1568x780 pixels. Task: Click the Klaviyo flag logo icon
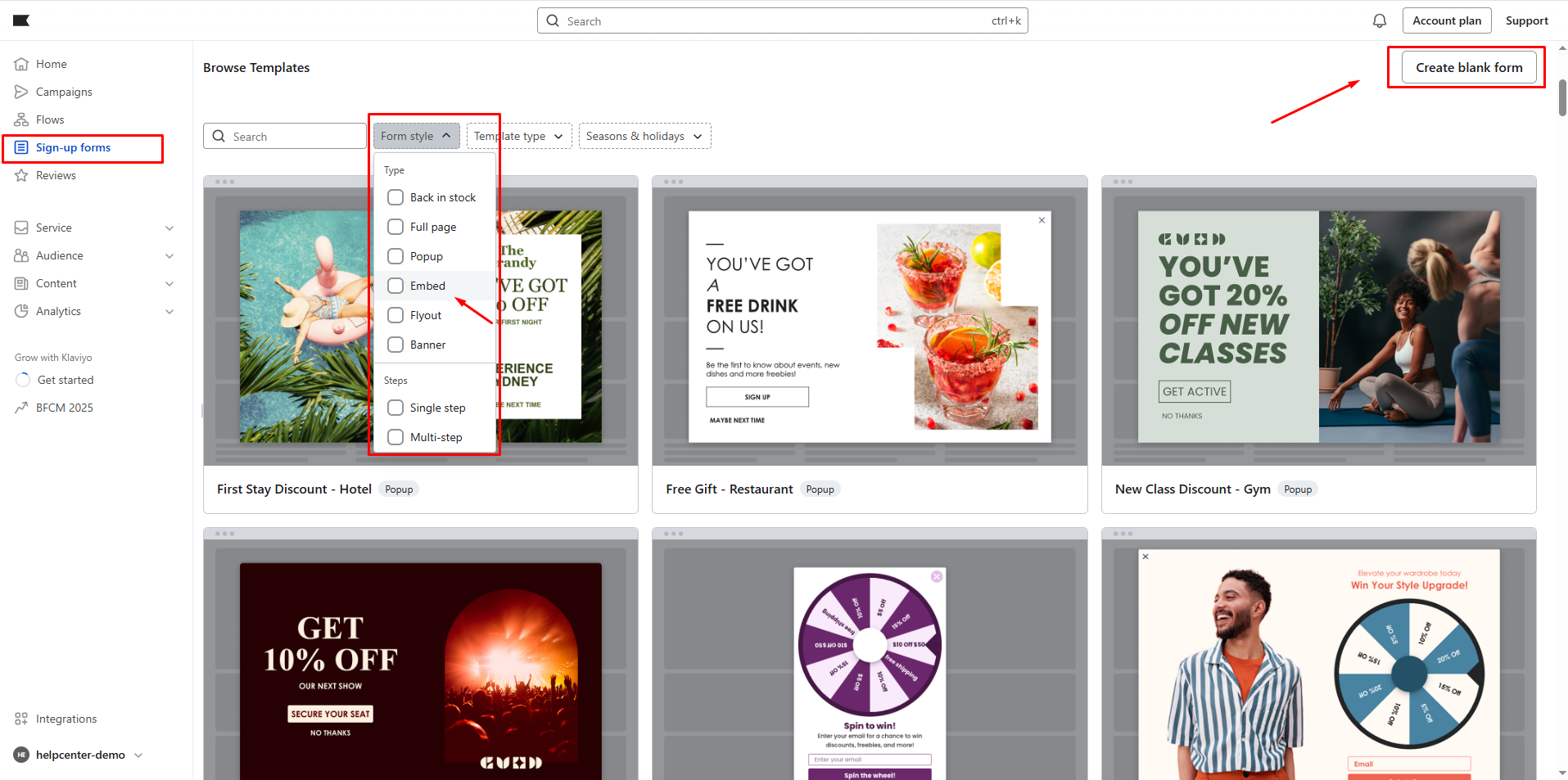21,20
